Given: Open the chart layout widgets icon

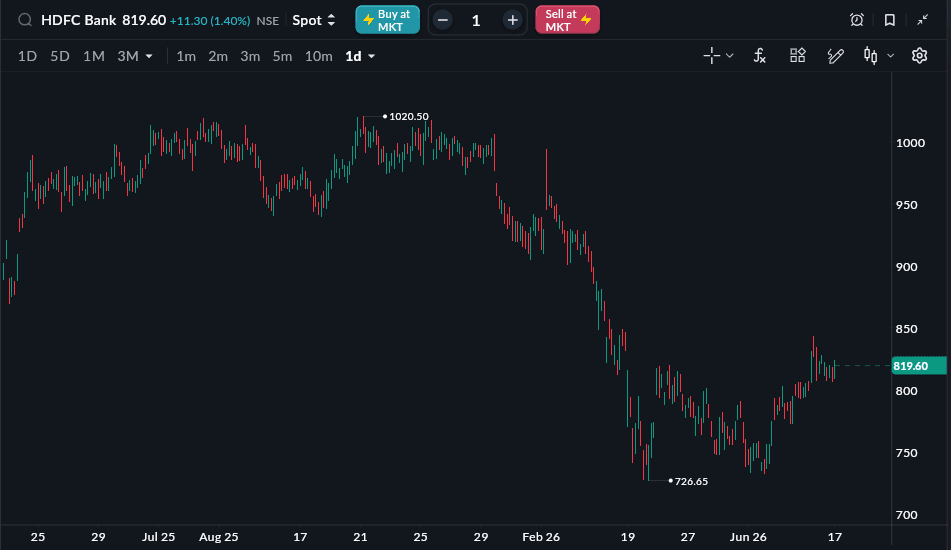Looking at the screenshot, I should pos(798,56).
